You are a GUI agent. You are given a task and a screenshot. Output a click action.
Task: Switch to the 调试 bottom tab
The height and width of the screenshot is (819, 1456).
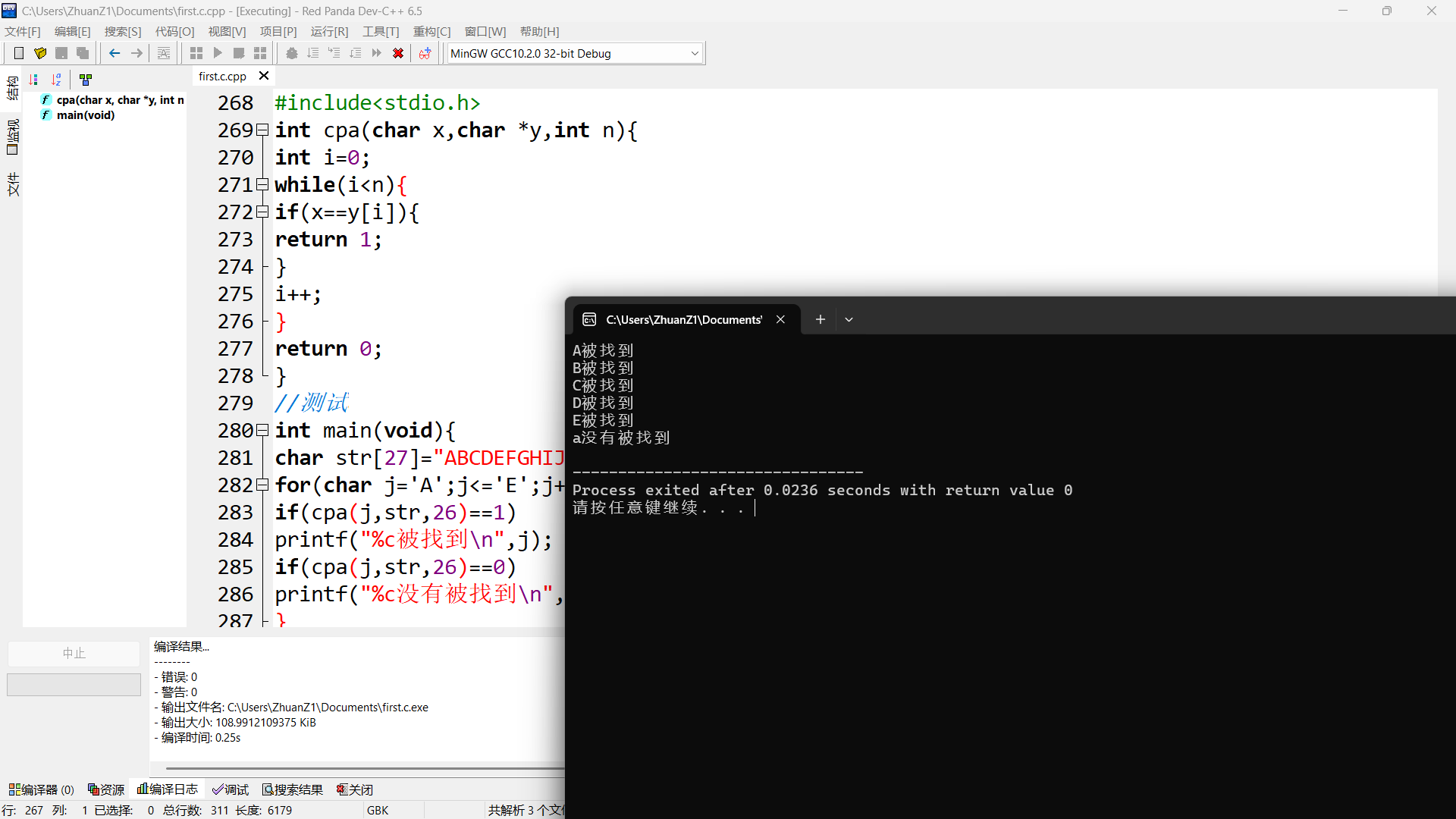click(x=231, y=789)
